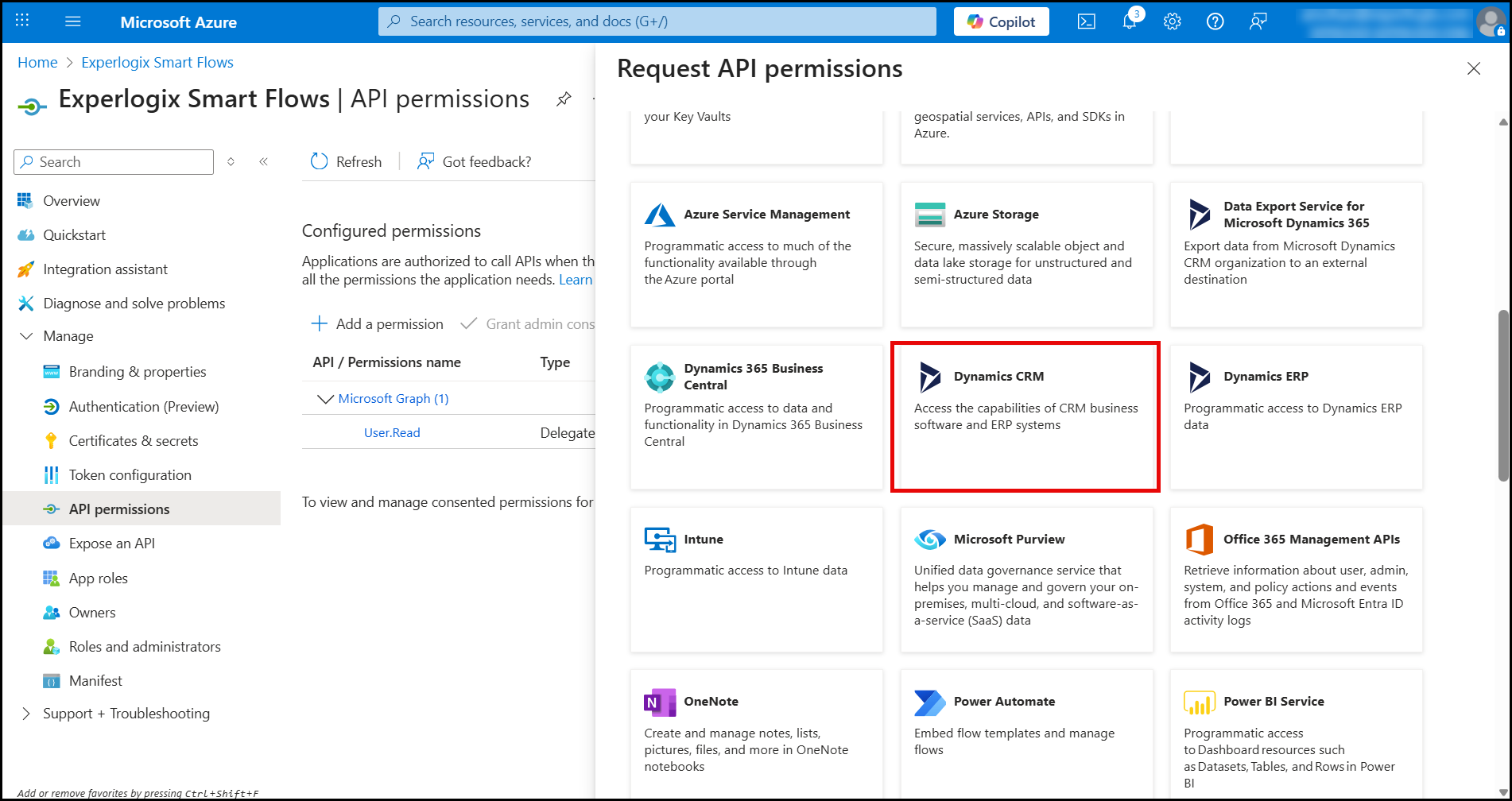This screenshot has height=801, width=1512.
Task: Open Authentication (Preview)
Action: click(143, 407)
